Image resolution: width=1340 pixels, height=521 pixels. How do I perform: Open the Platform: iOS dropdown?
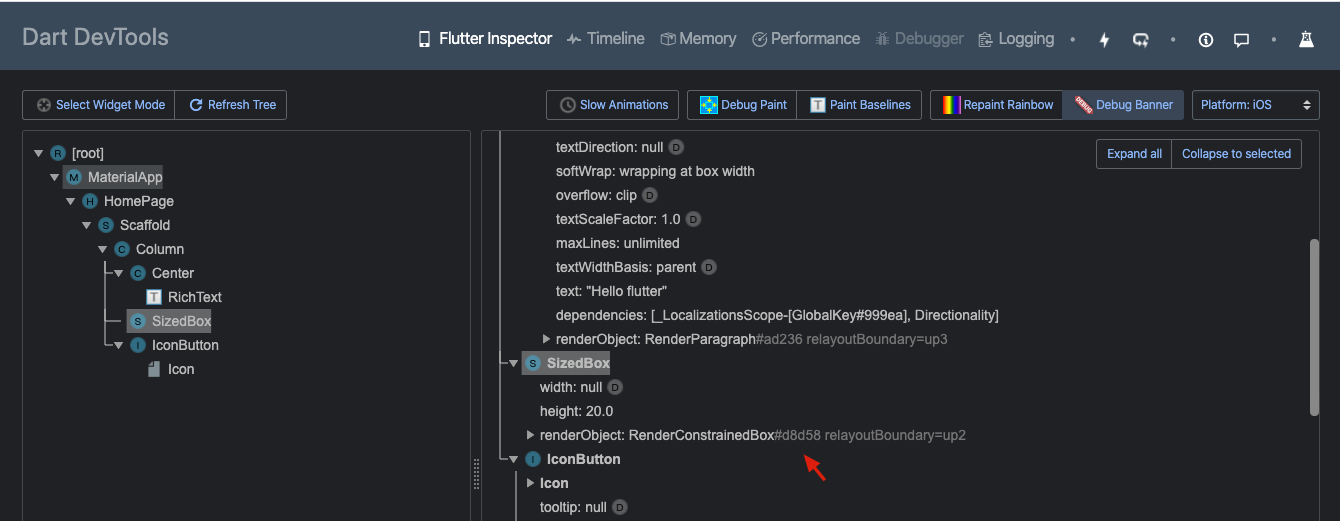pos(1255,105)
